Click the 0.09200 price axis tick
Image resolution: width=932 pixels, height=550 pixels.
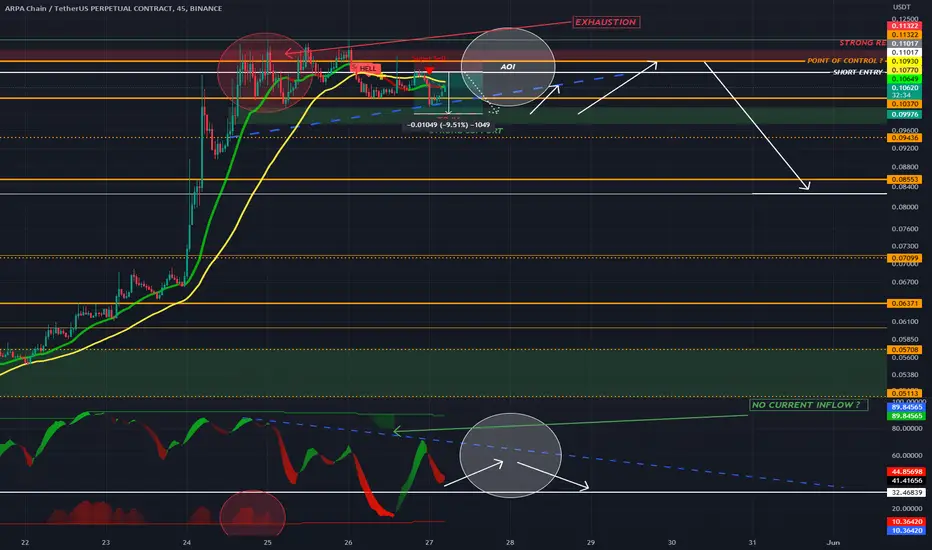click(905, 148)
